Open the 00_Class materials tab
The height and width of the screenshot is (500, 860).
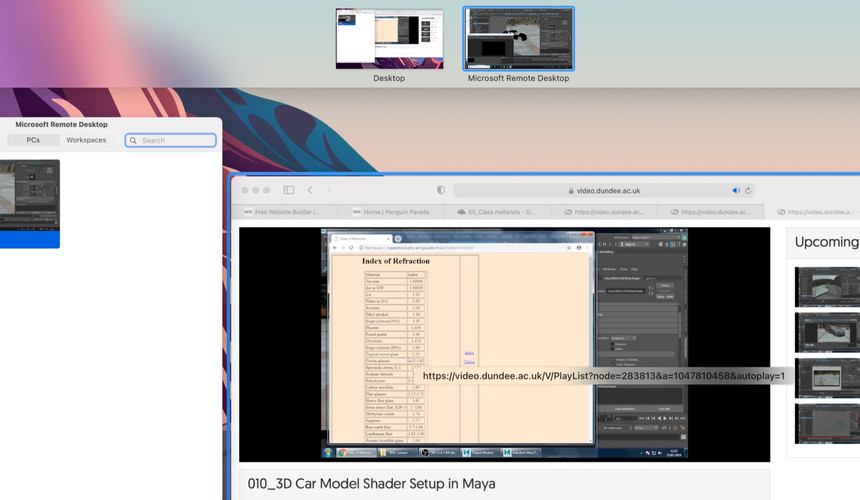[497, 212]
